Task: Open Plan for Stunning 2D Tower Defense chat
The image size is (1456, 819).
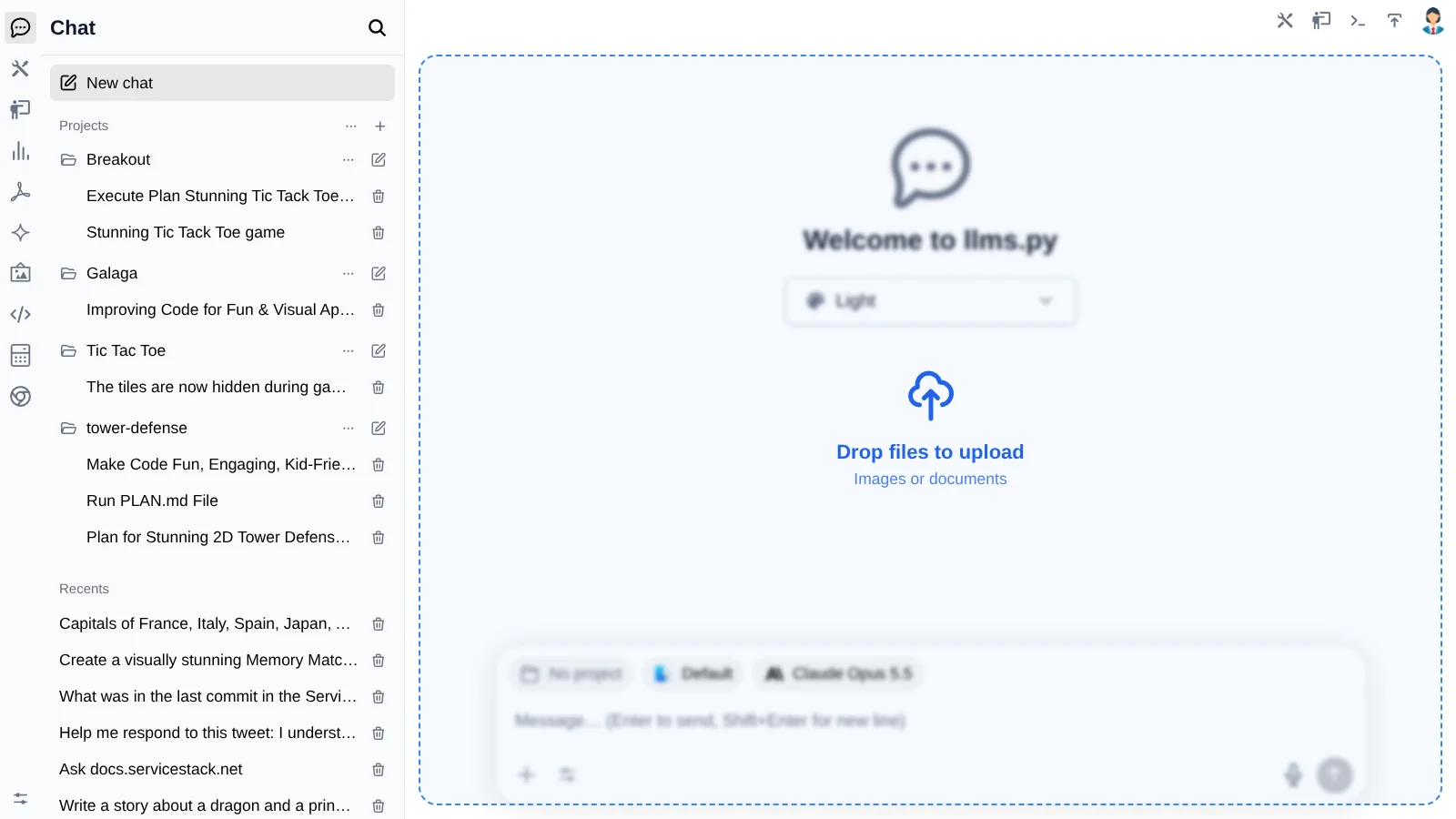Action: pyautogui.click(x=218, y=537)
